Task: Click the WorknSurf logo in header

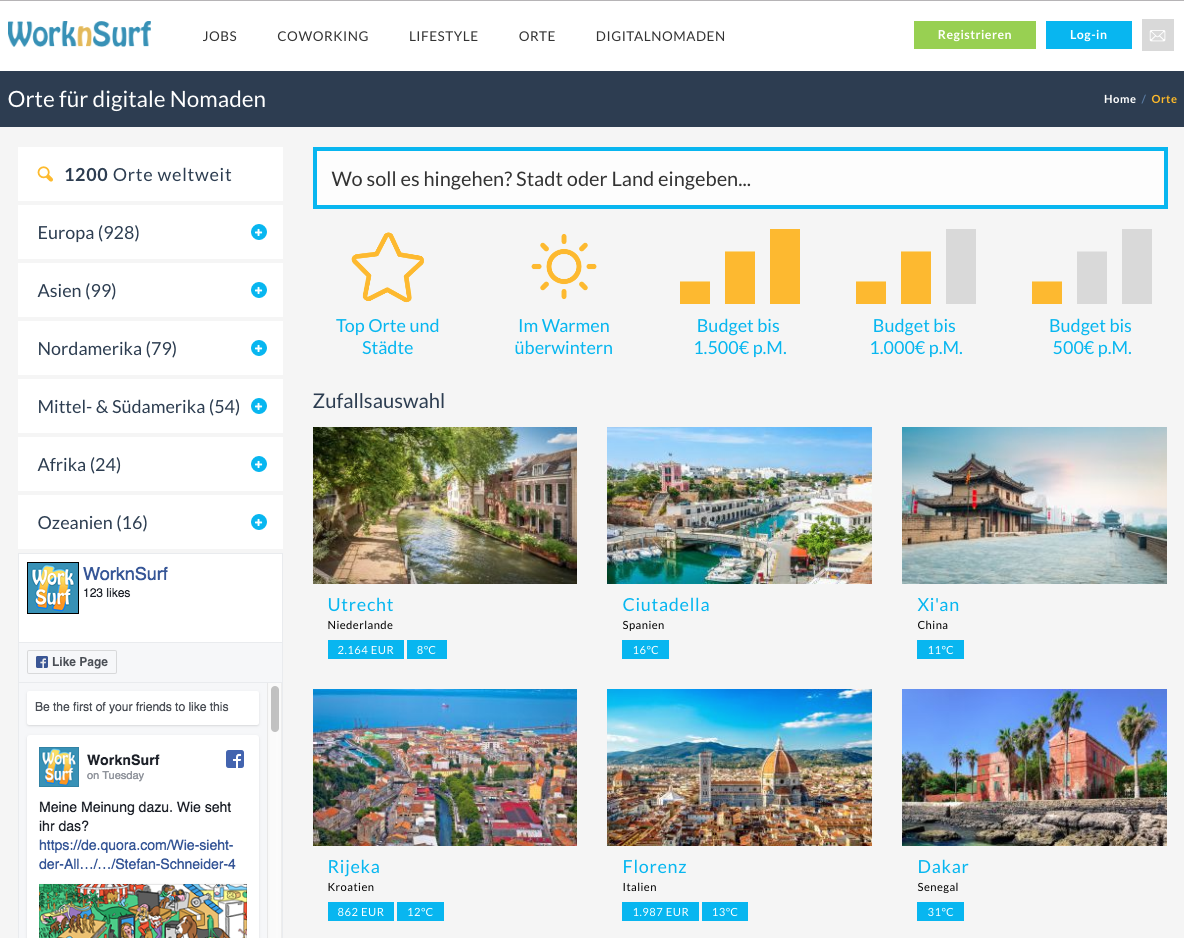Action: point(79,34)
